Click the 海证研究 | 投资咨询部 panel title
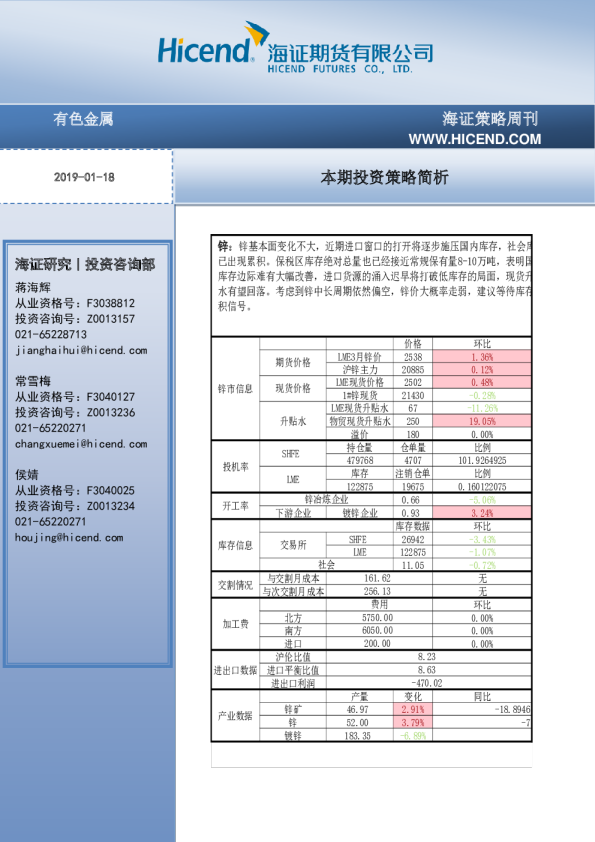 click(85, 264)
